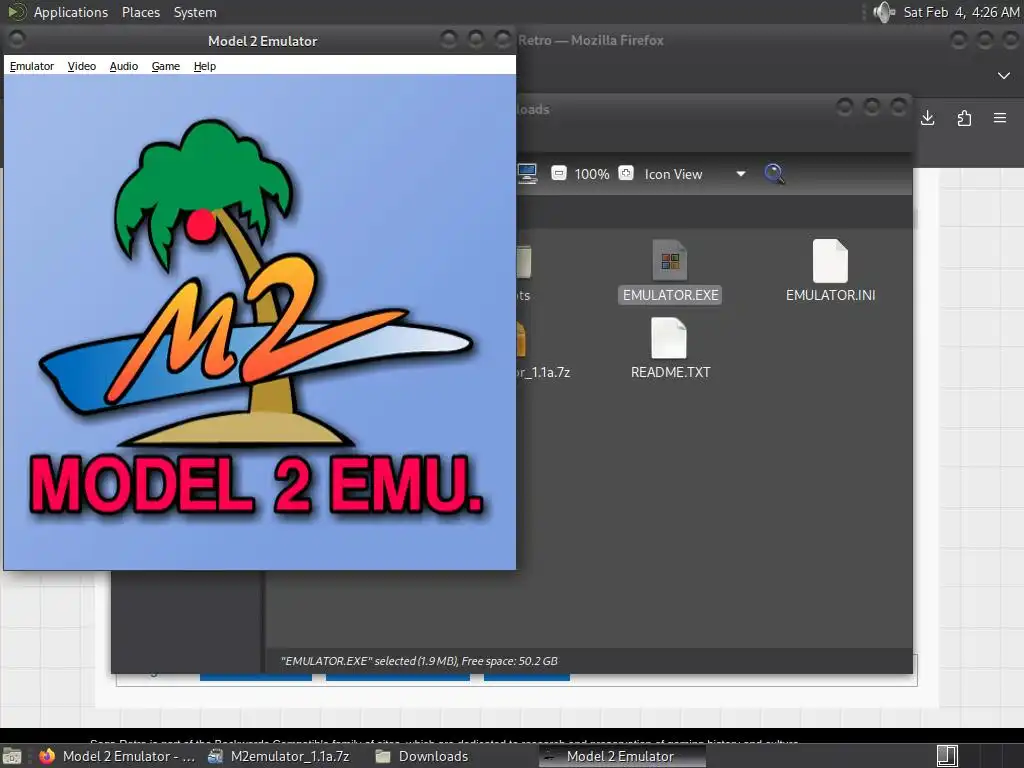Click the 100% zoom level label

click(592, 174)
